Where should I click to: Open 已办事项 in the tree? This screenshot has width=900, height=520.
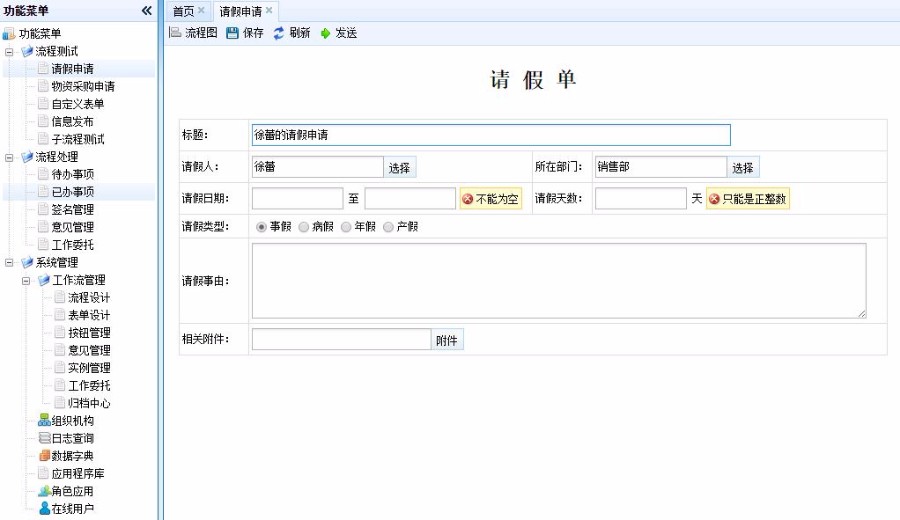click(x=72, y=192)
